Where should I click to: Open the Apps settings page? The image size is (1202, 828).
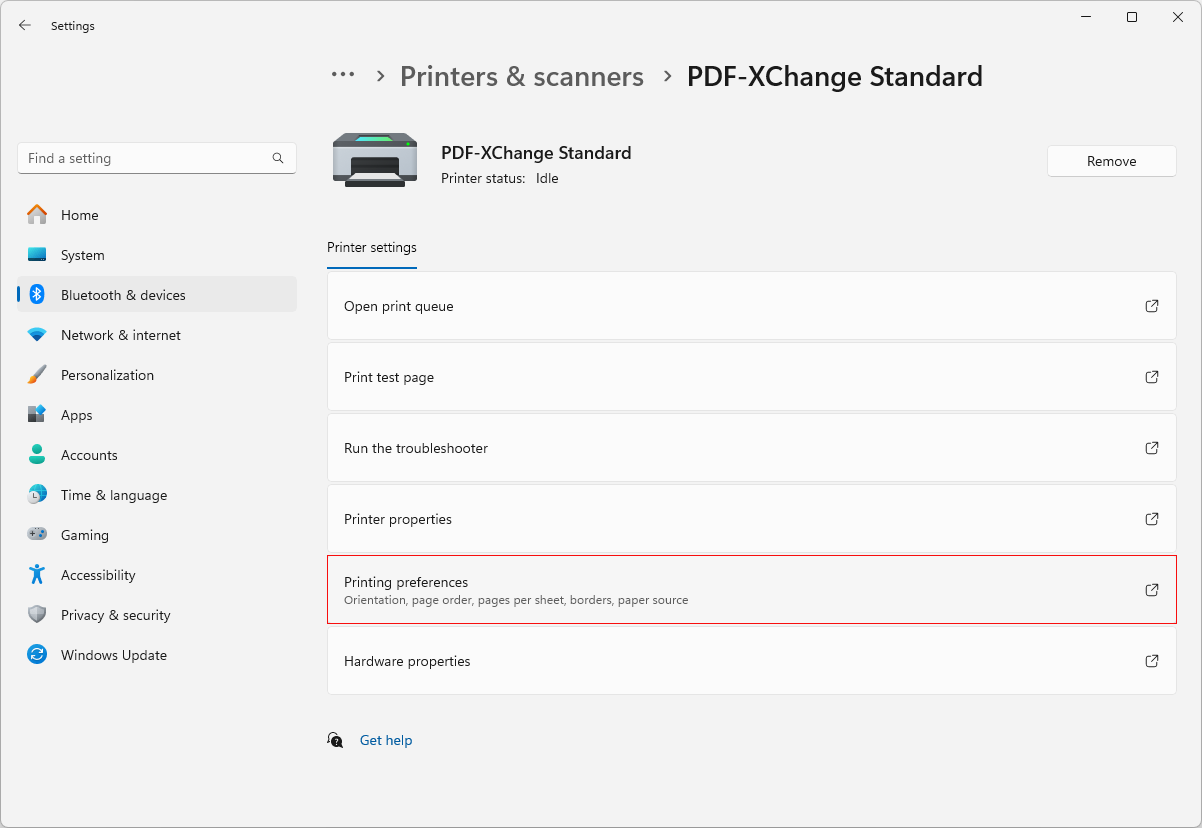[x=157, y=415]
